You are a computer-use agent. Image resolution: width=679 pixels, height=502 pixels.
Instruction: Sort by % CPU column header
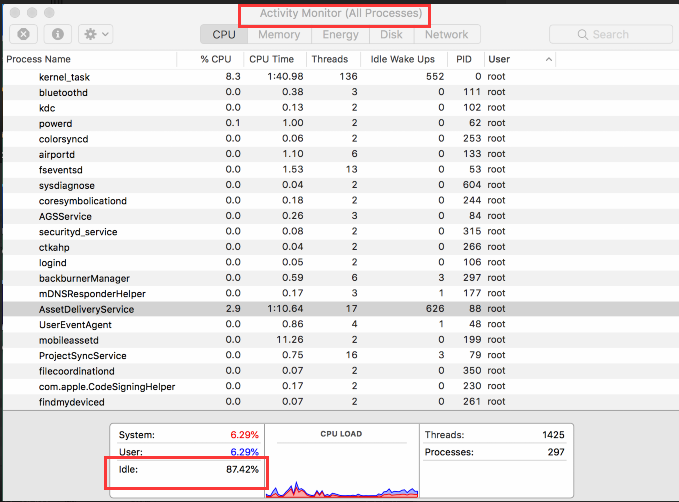[x=216, y=59]
